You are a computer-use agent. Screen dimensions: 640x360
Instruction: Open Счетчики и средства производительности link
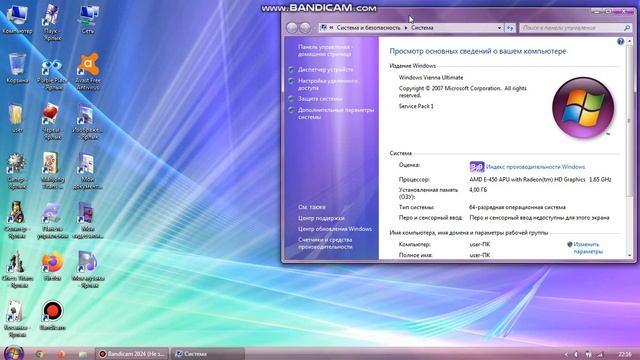click(x=325, y=243)
